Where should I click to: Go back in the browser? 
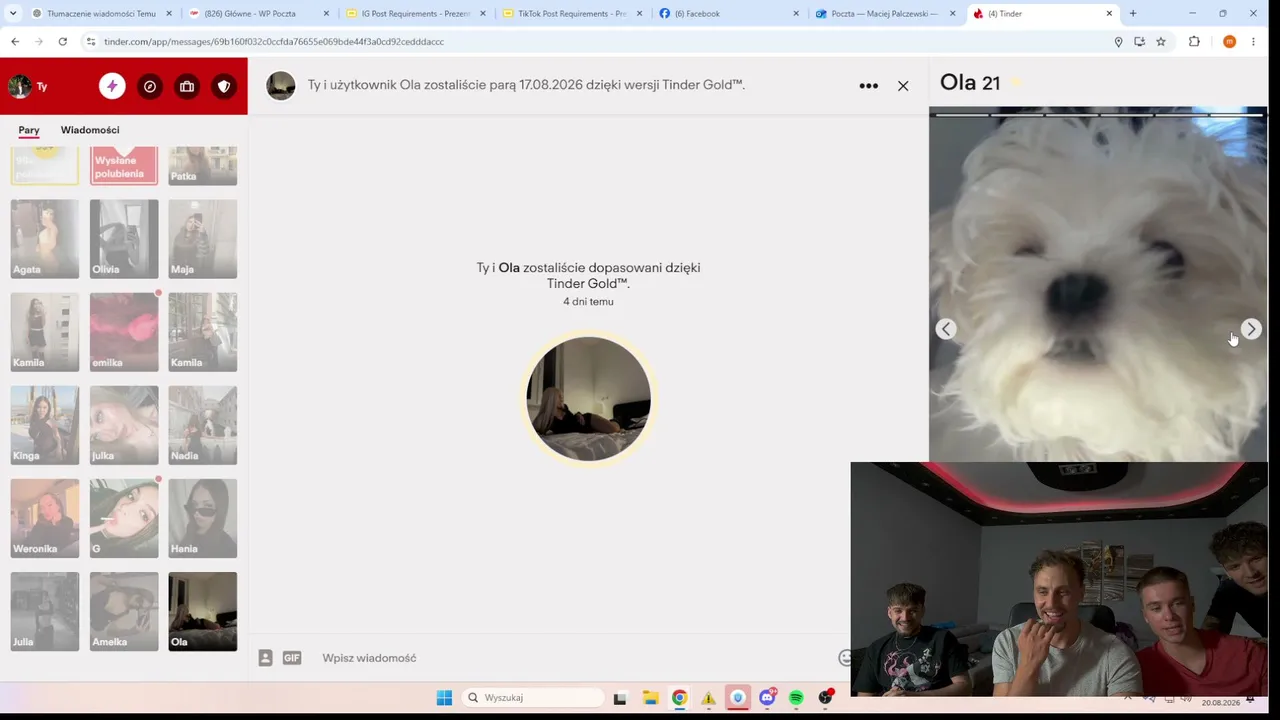pos(15,42)
